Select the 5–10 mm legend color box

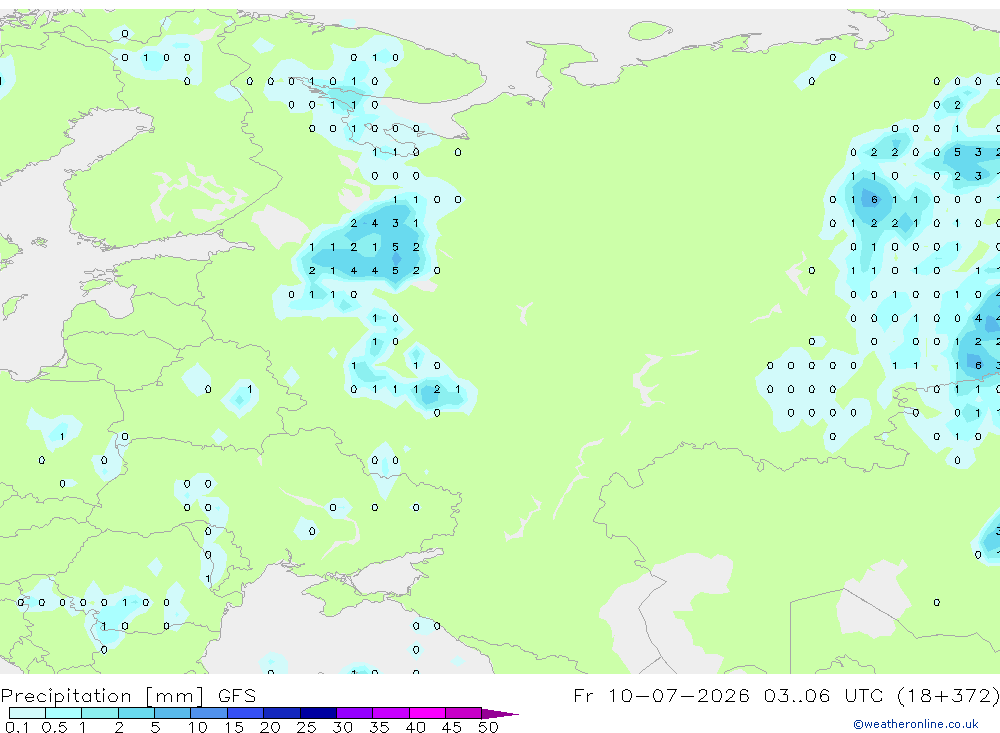(x=173, y=713)
